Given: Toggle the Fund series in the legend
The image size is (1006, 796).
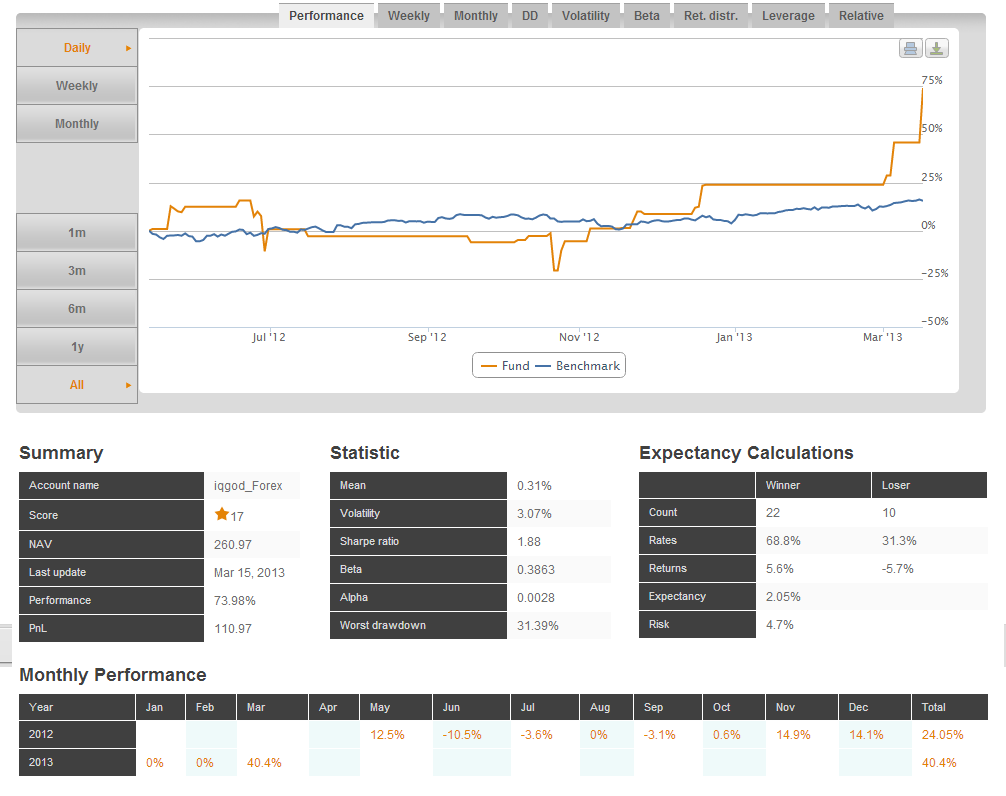Looking at the screenshot, I should point(506,366).
